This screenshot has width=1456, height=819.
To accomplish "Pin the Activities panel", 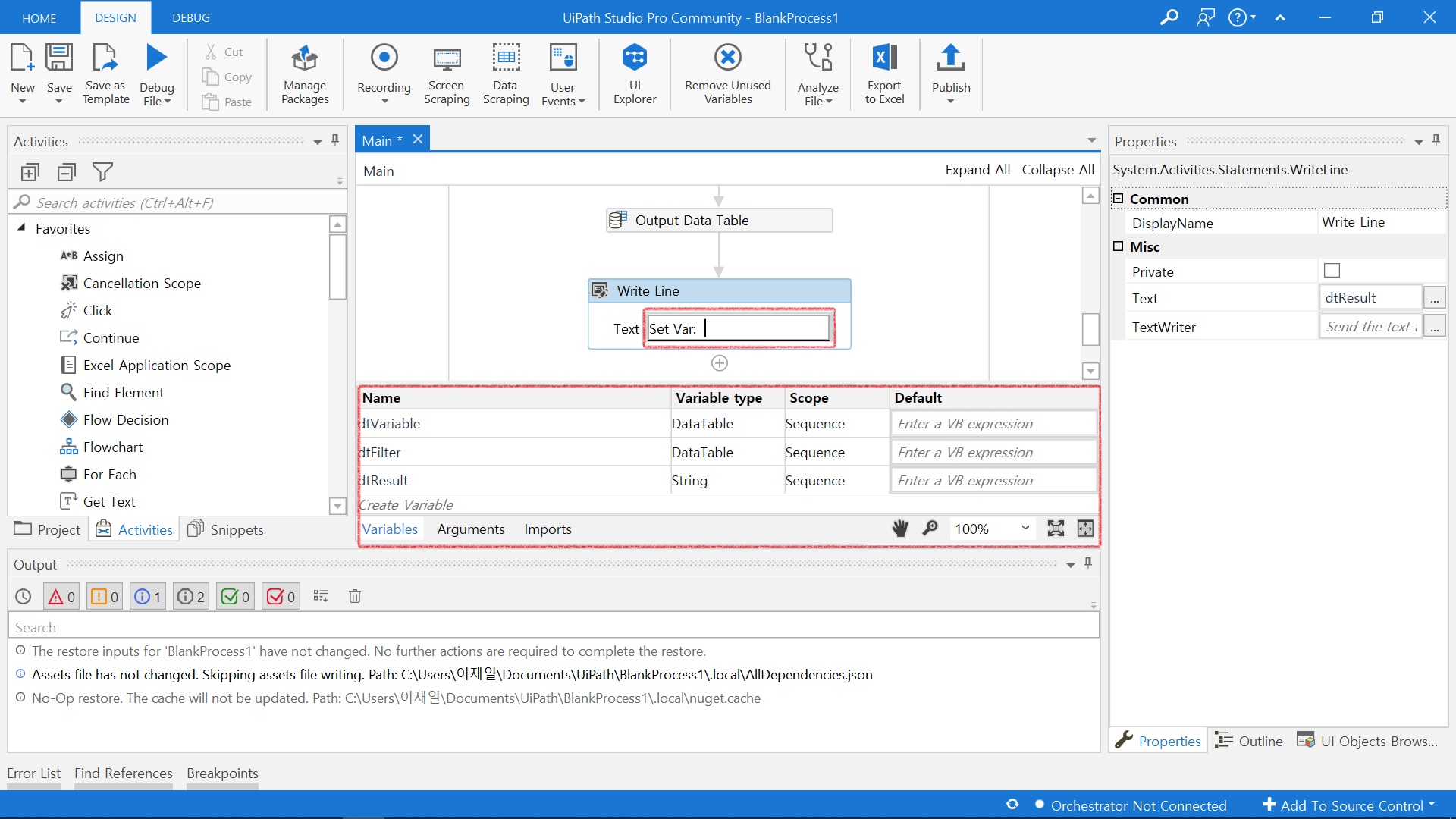I will coord(335,140).
